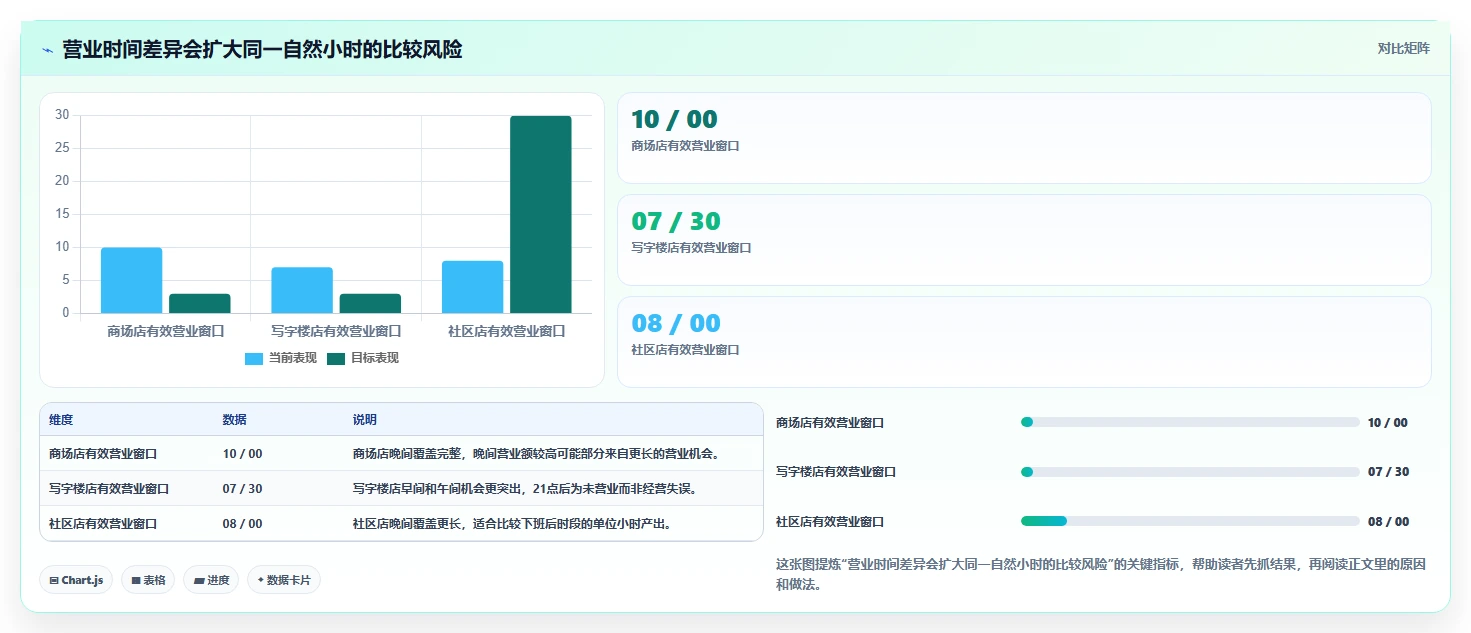Screen dimensions: 1471x633
Task: Click the 对比矩阵 label in header
Action: pyautogui.click(x=1403, y=48)
